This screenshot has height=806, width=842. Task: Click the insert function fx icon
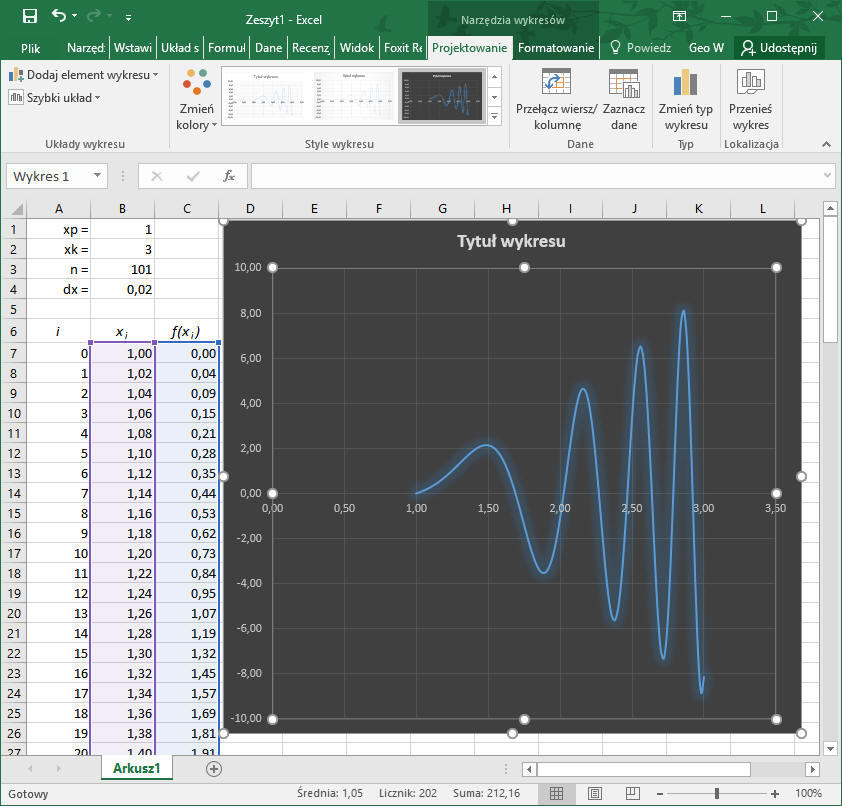tap(228, 176)
